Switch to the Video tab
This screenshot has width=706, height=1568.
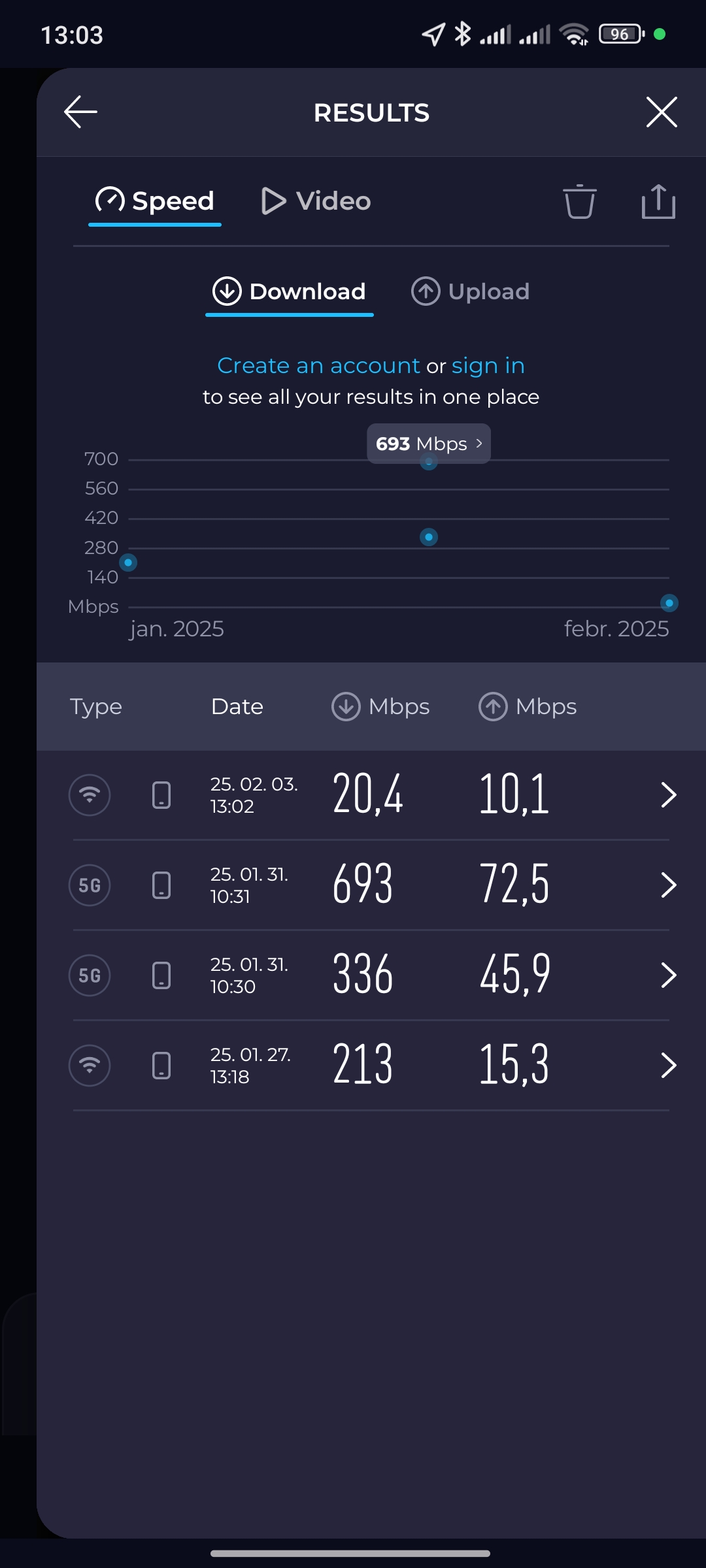click(x=316, y=201)
